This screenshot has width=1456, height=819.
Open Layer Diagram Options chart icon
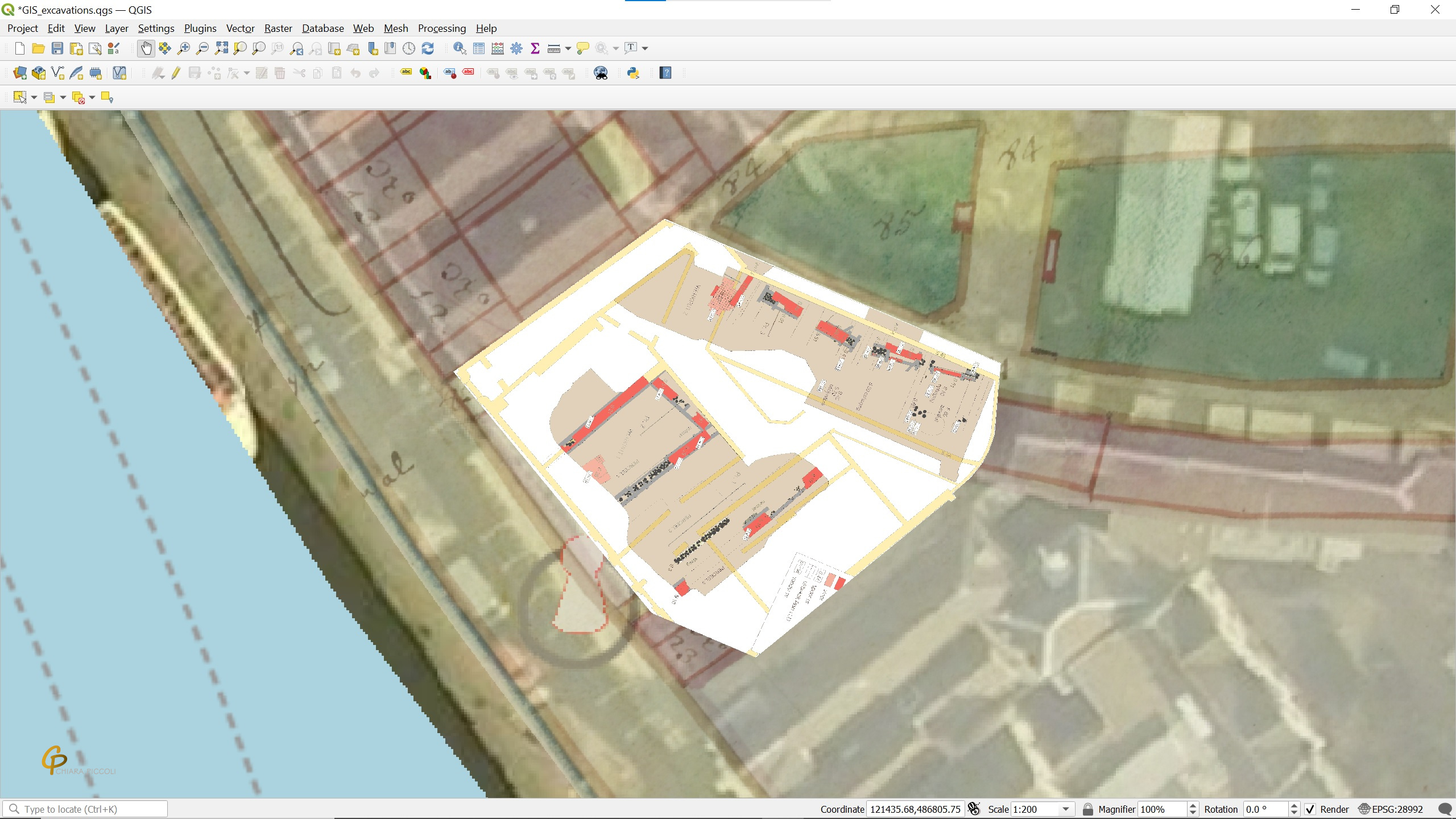[425, 73]
